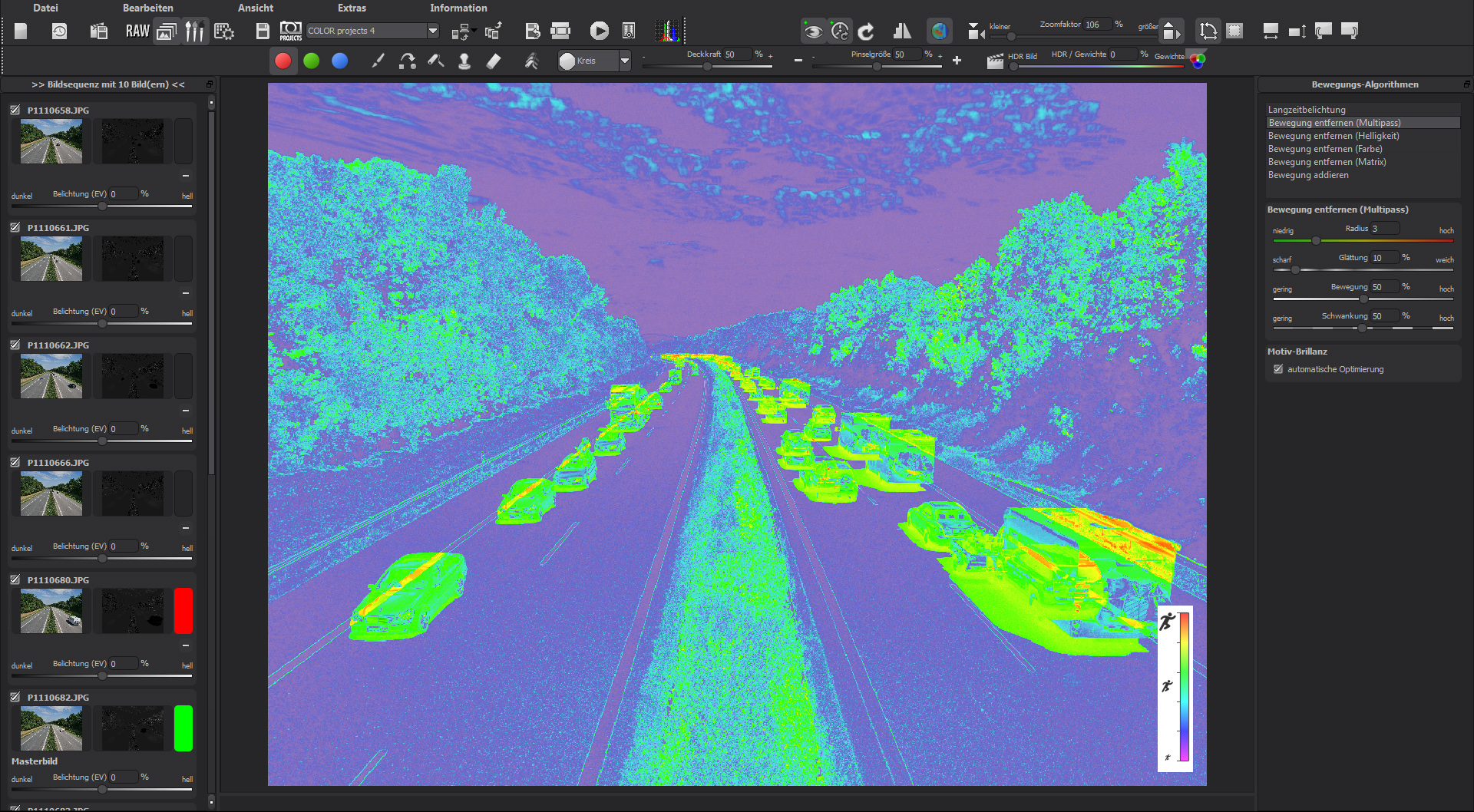Select Bewegung entfernen (Matrix) algorithm

click(1363, 162)
